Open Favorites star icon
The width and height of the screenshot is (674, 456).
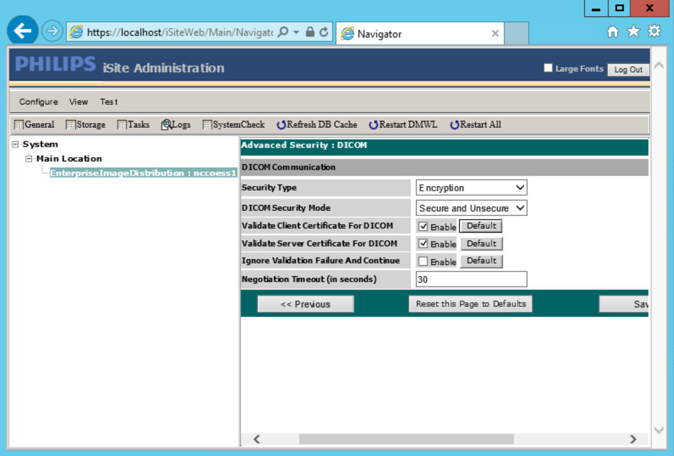point(634,31)
